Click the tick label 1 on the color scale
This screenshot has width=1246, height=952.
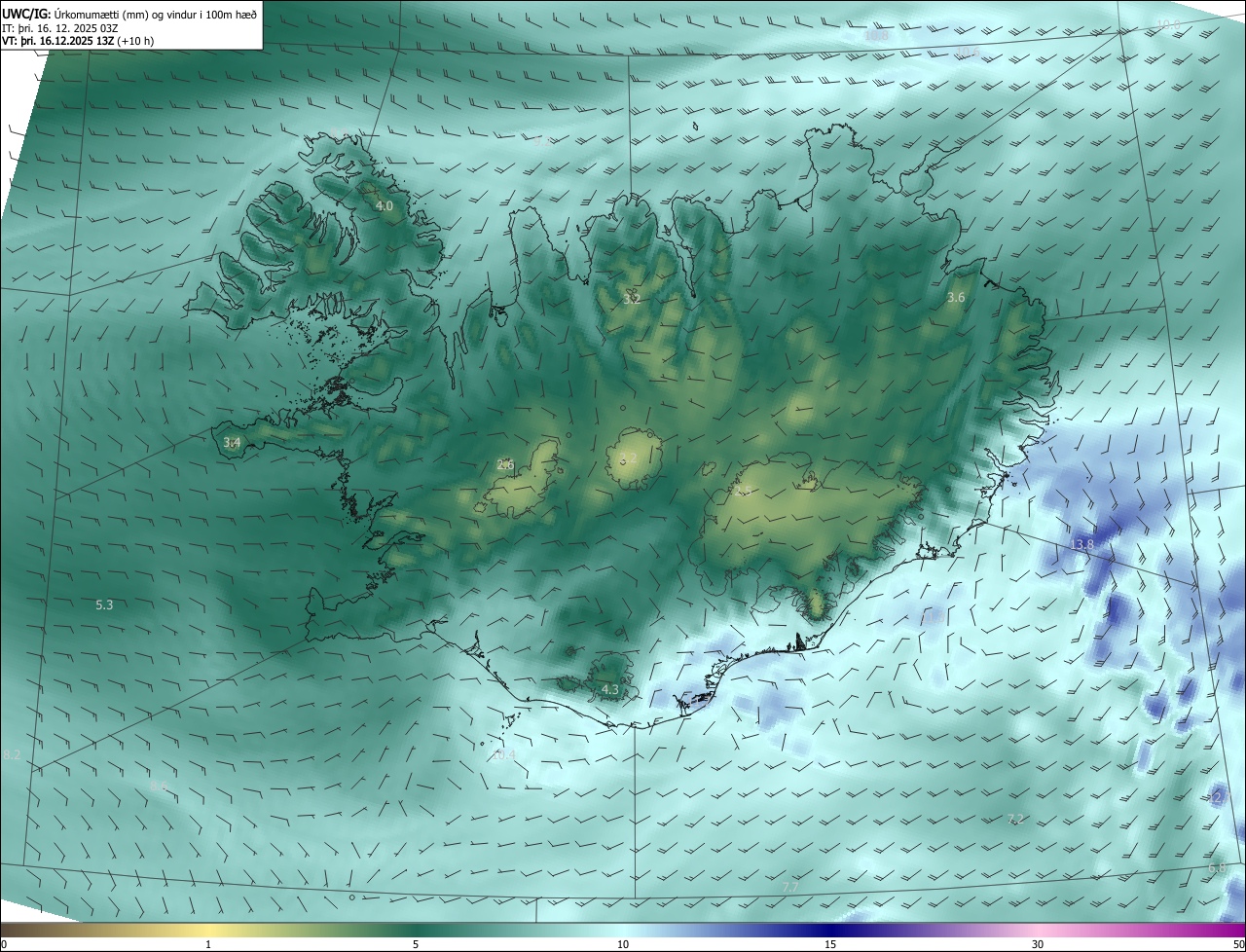(x=208, y=945)
